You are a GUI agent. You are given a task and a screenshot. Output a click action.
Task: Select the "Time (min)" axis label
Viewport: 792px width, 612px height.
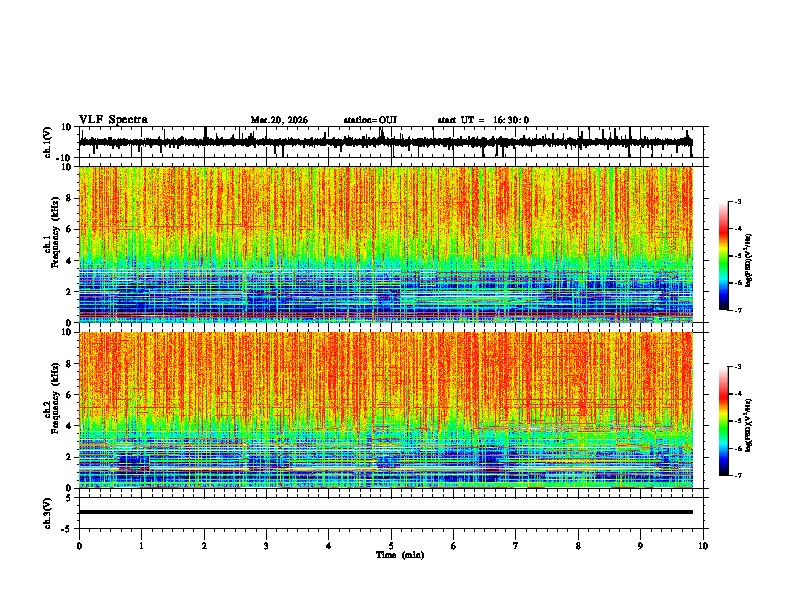click(x=400, y=555)
